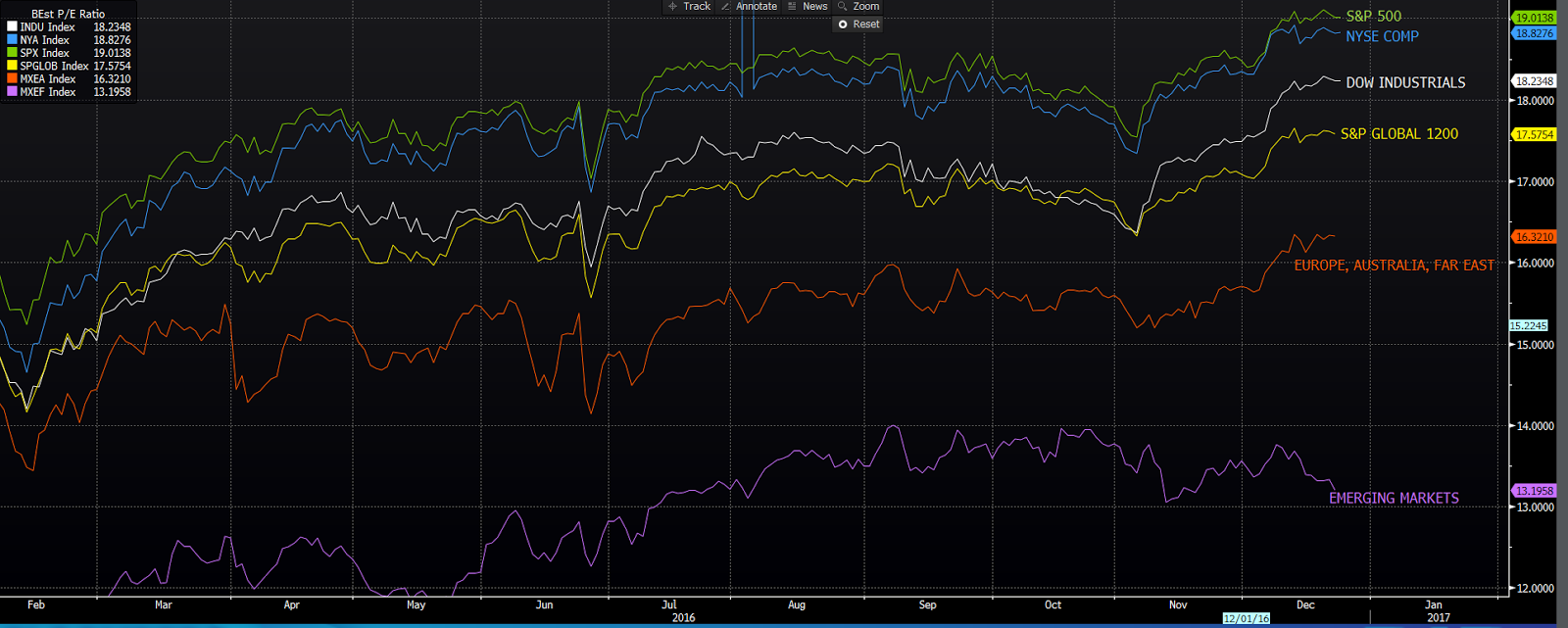Click legend value 16.3210

coord(112,78)
